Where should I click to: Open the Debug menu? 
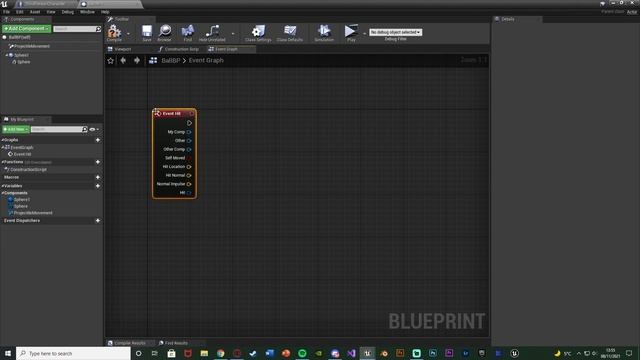click(x=68, y=12)
